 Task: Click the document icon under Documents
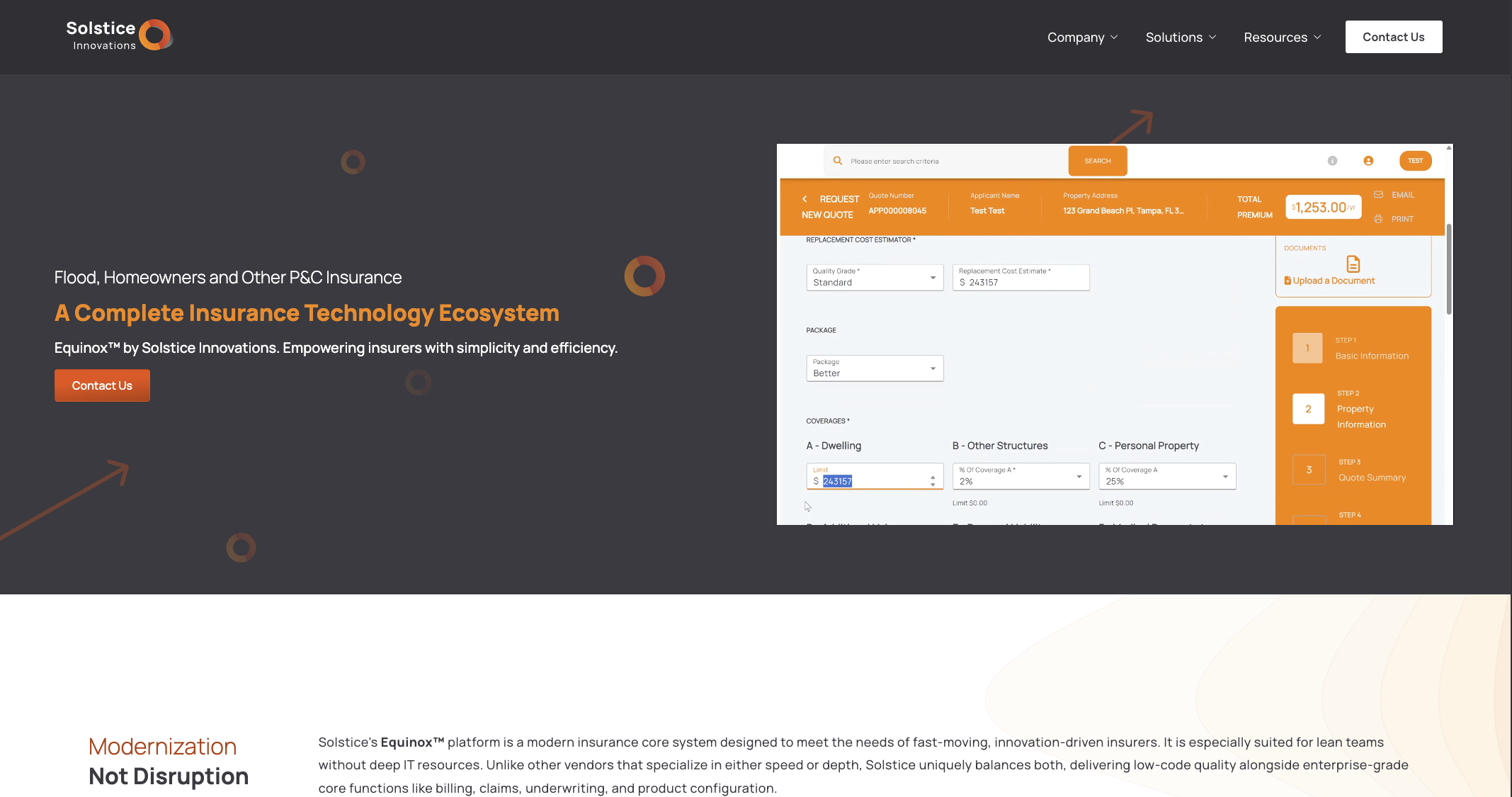(x=1353, y=264)
